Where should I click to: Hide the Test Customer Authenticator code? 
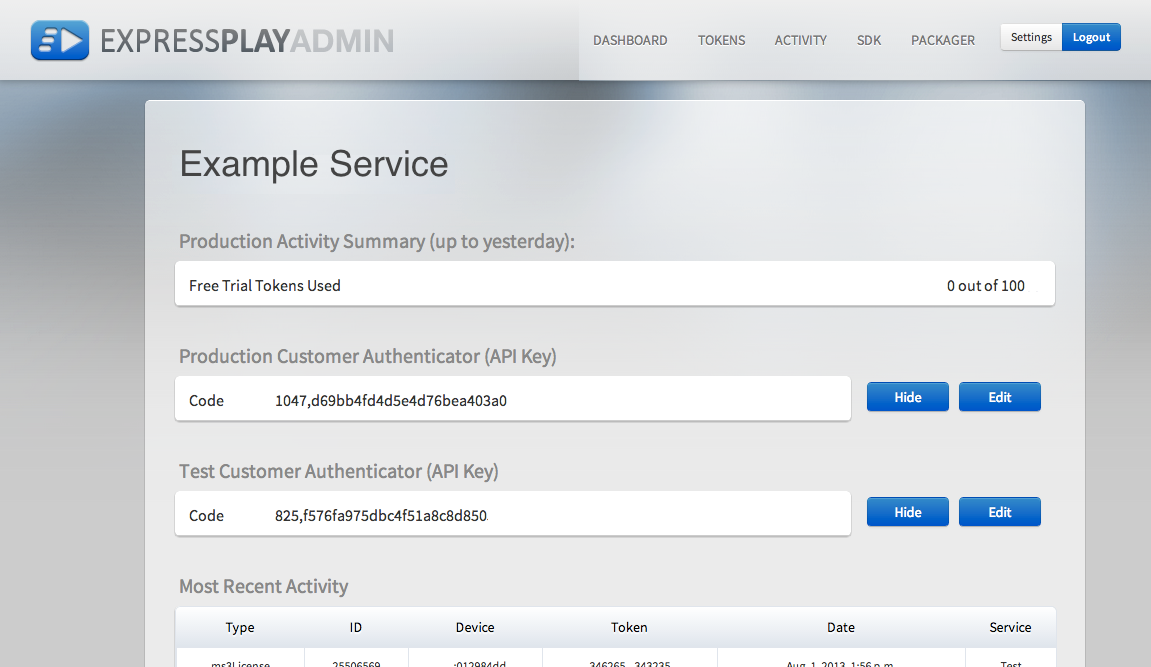point(907,512)
